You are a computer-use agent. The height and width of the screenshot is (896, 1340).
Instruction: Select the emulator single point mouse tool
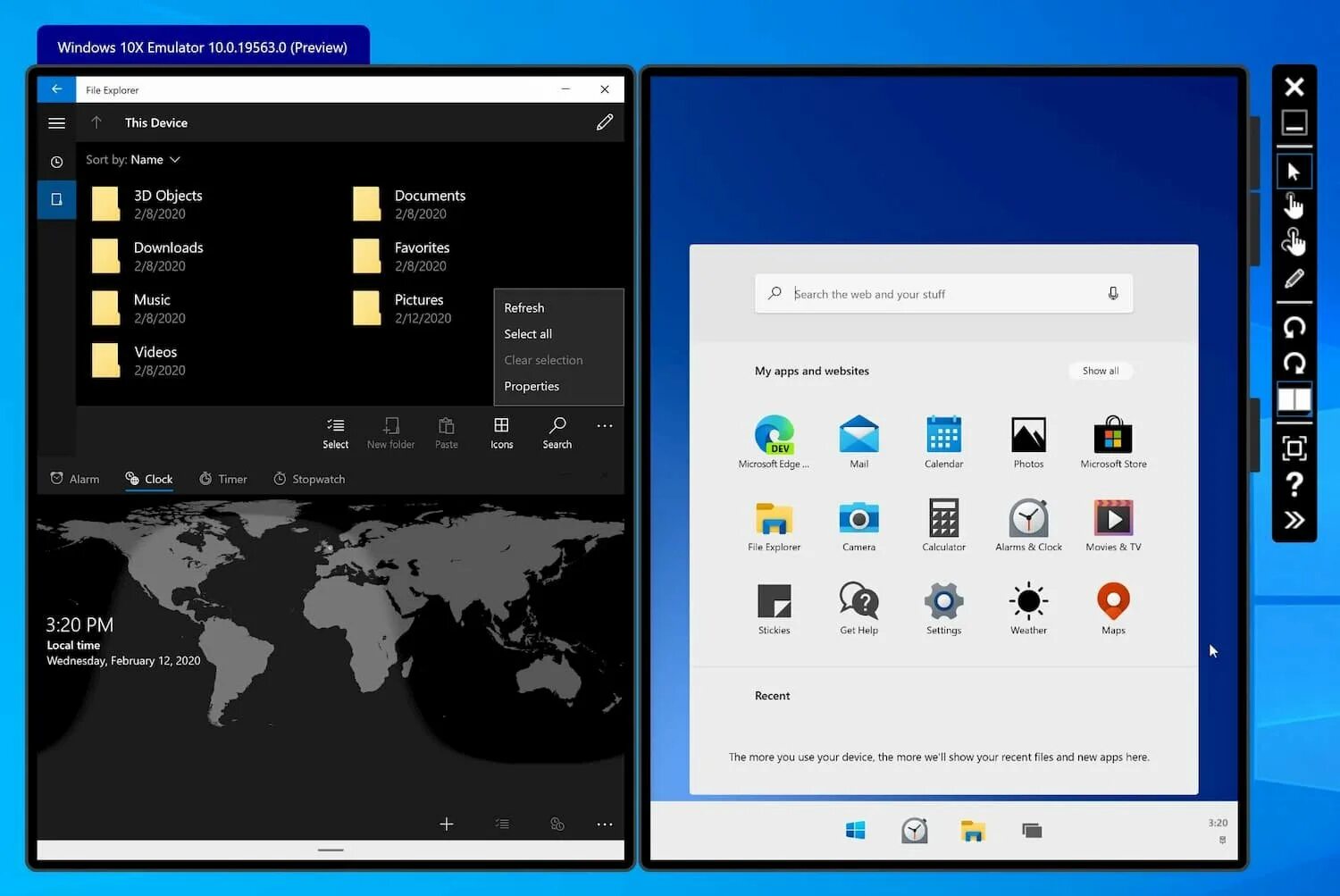[1294, 172]
